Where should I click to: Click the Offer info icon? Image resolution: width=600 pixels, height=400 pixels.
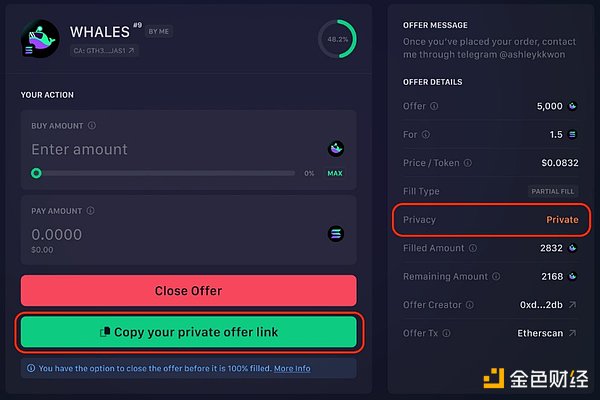(433, 106)
